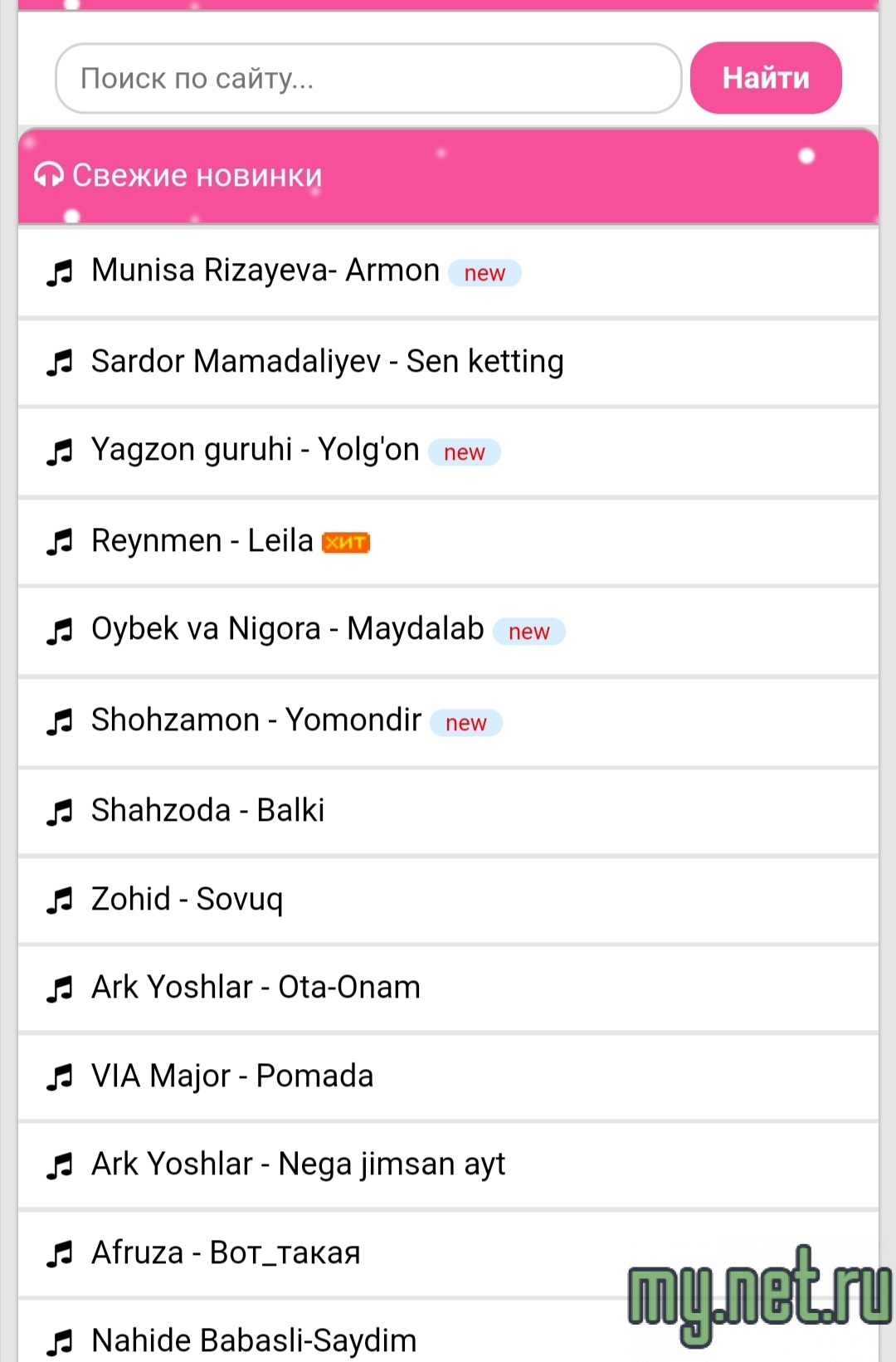This screenshot has width=896, height=1362.
Task: Click music note icon beside Afruza
Action: pyautogui.click(x=60, y=1254)
